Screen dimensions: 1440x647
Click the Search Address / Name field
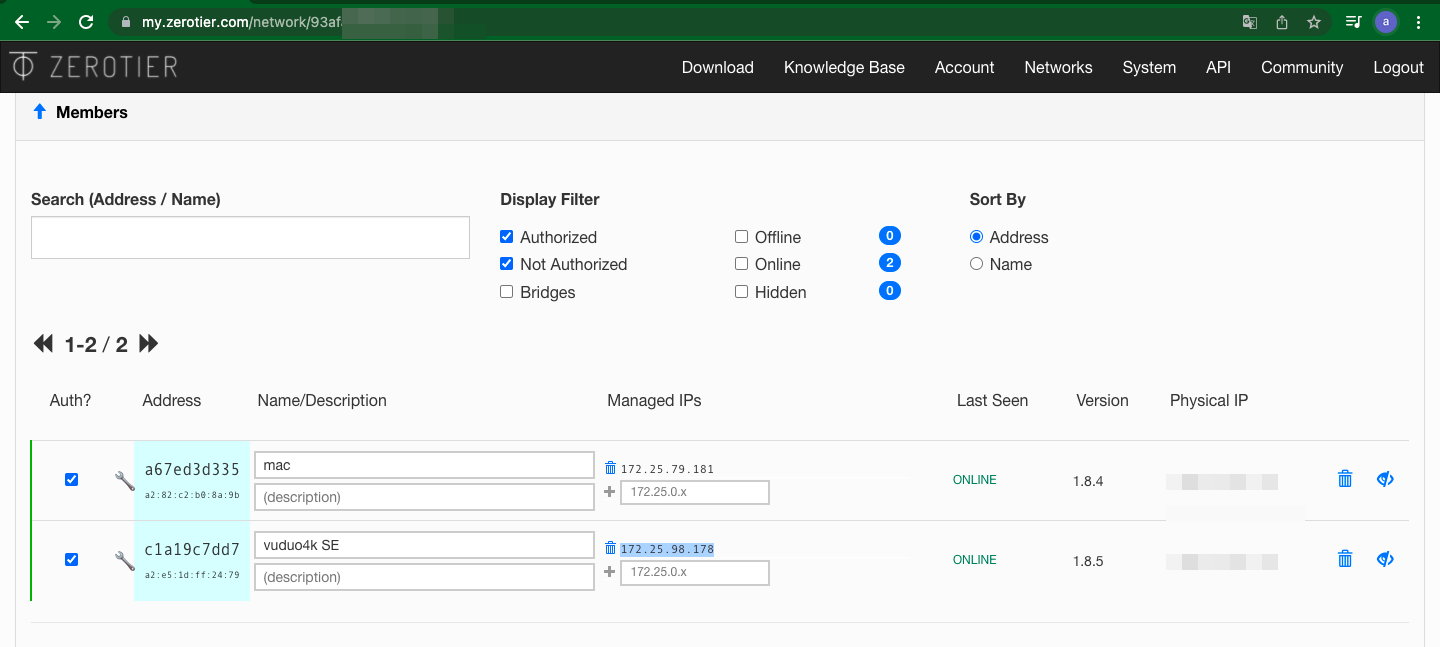point(250,238)
